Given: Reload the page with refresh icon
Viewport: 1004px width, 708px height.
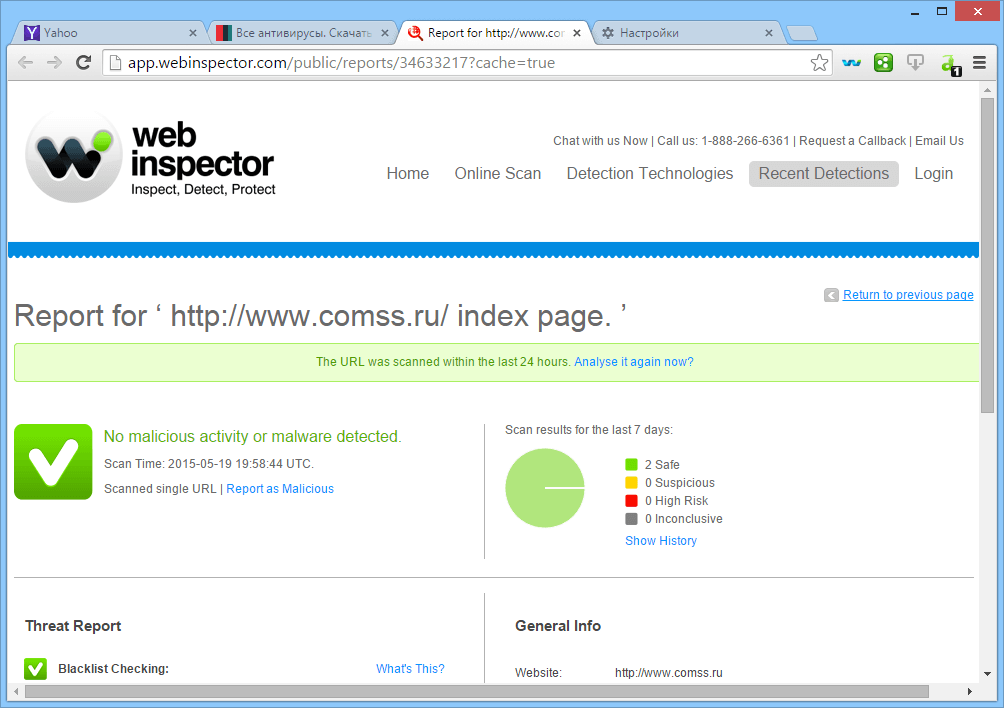Looking at the screenshot, I should tap(83, 63).
